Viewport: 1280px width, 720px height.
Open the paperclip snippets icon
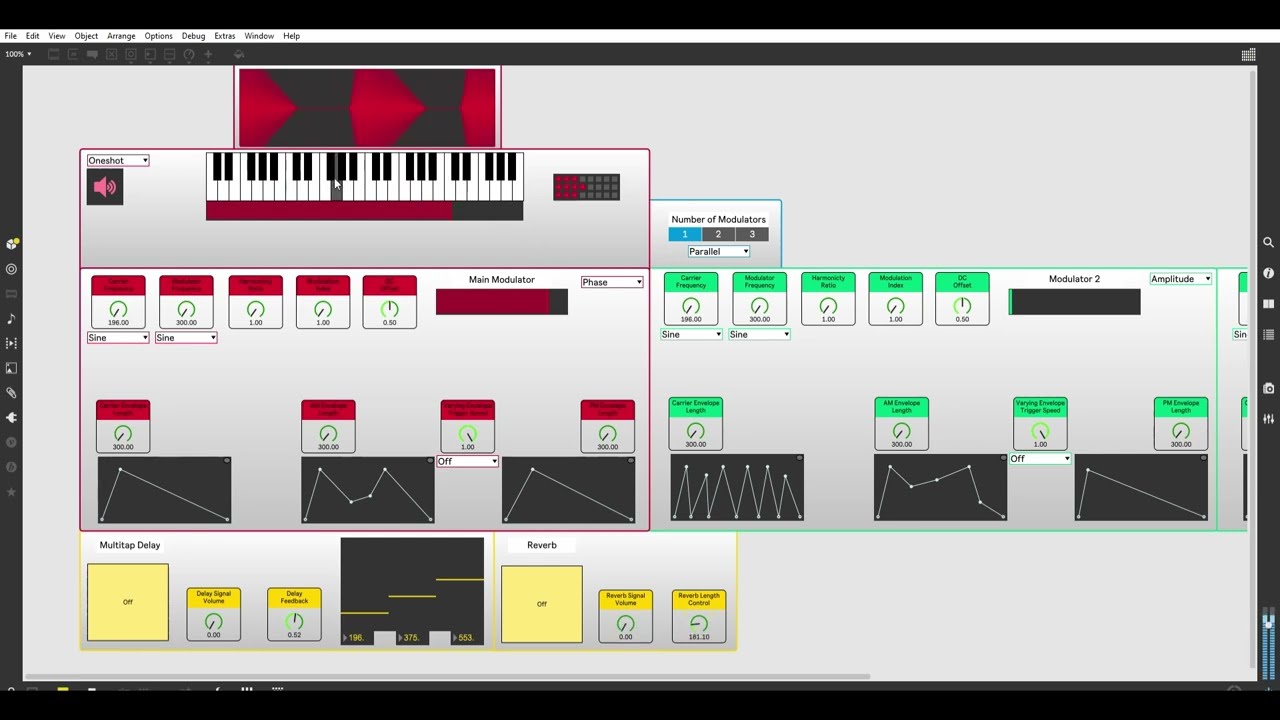coord(12,393)
